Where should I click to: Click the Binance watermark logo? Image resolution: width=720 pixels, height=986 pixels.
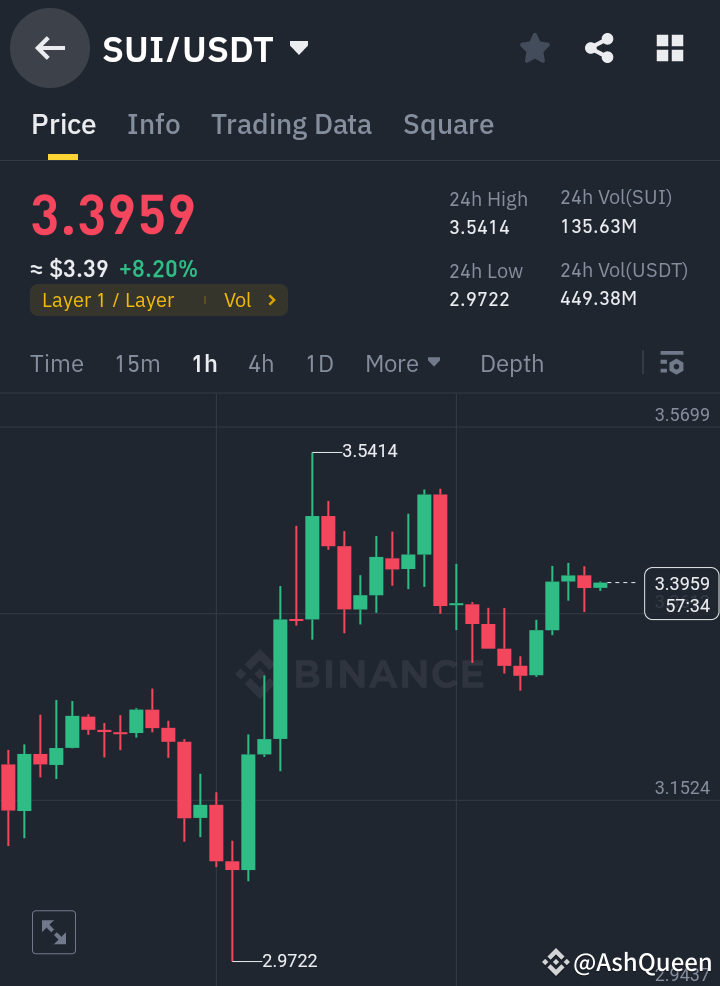pyautogui.click(x=362, y=674)
